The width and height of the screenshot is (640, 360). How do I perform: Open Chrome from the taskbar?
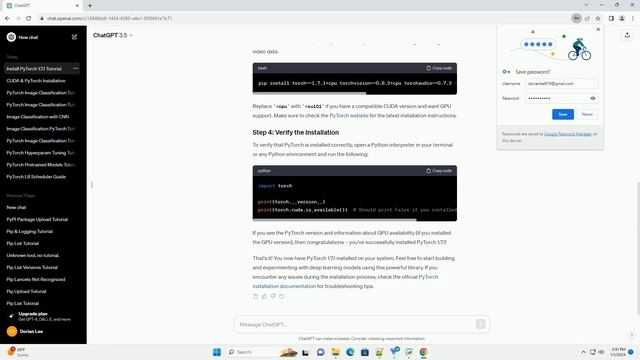coord(424,352)
